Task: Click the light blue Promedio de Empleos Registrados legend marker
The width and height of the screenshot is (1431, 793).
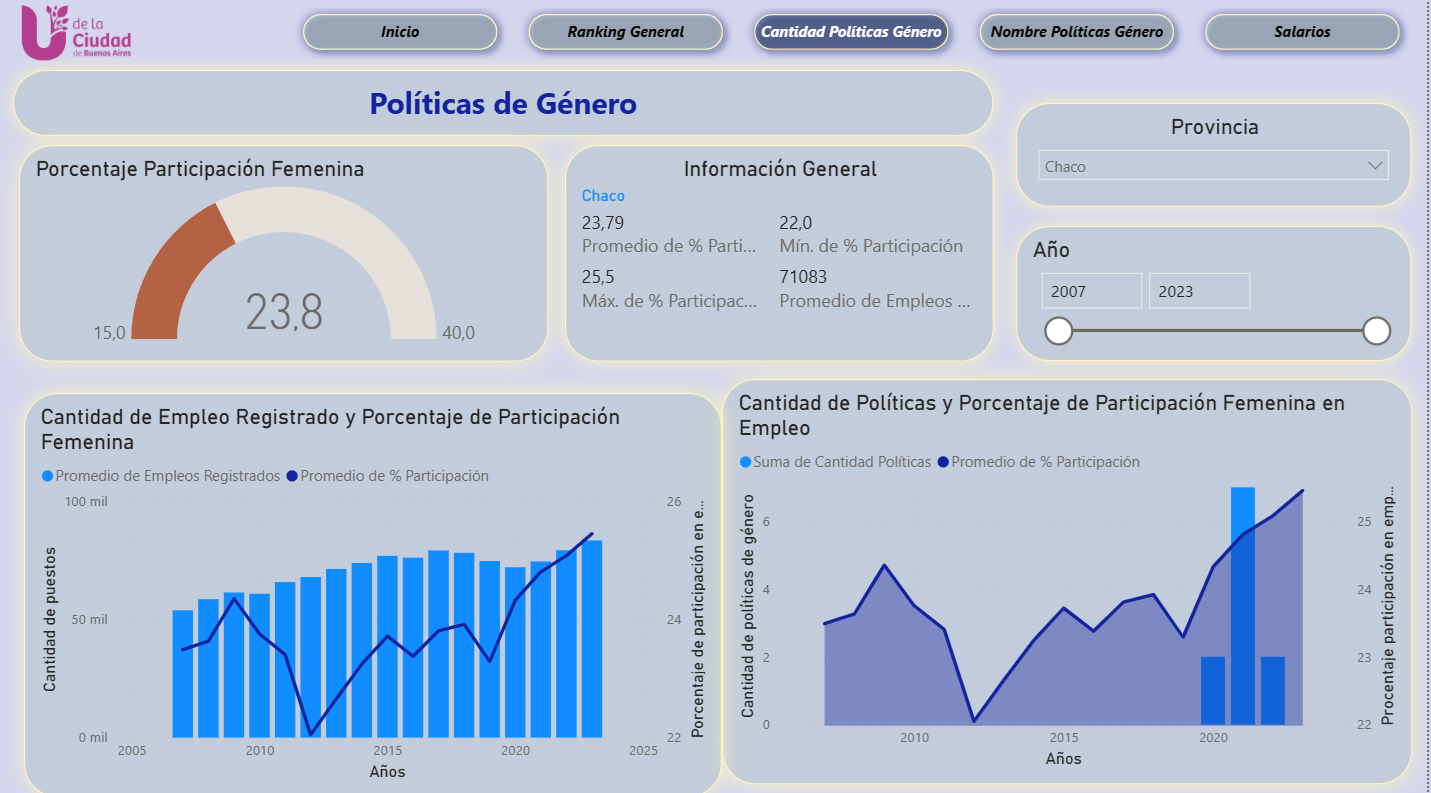Action: tap(47, 476)
